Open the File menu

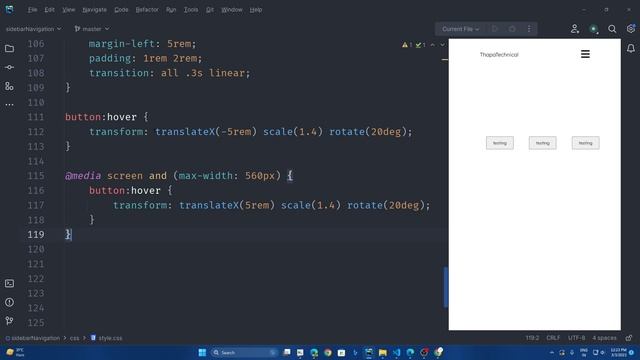[32, 9]
